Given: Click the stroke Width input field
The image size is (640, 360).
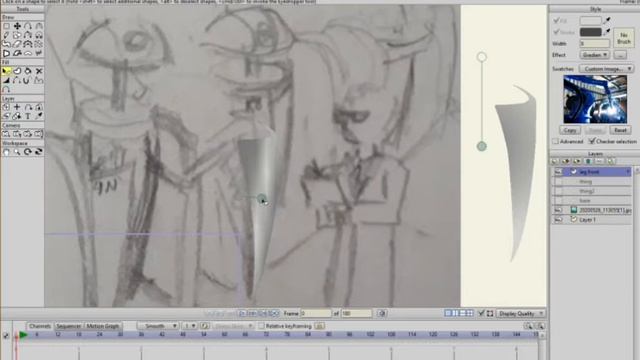Looking at the screenshot, I should 595,43.
